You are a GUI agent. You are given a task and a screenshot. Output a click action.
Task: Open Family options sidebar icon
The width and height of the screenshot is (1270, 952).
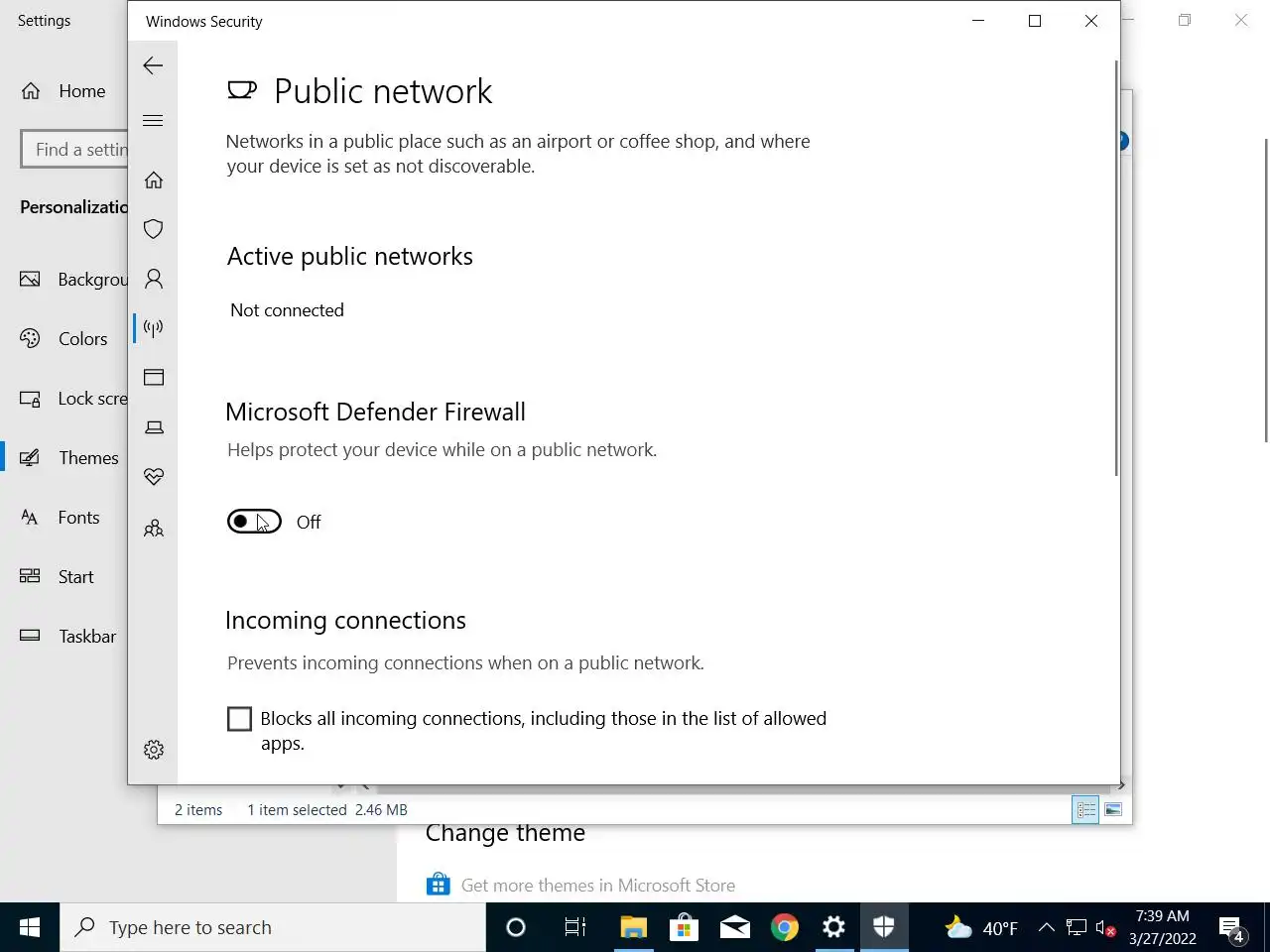(x=154, y=529)
